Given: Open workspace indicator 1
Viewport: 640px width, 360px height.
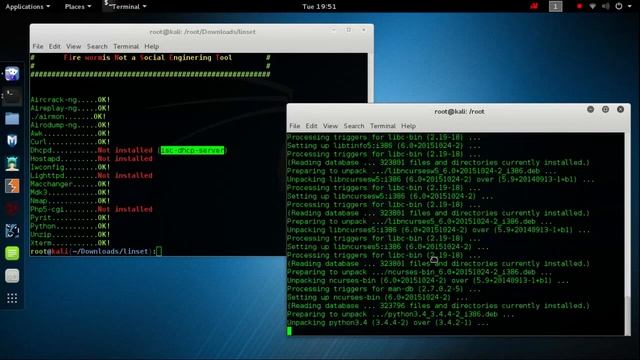Looking at the screenshot, I should tap(555, 6).
